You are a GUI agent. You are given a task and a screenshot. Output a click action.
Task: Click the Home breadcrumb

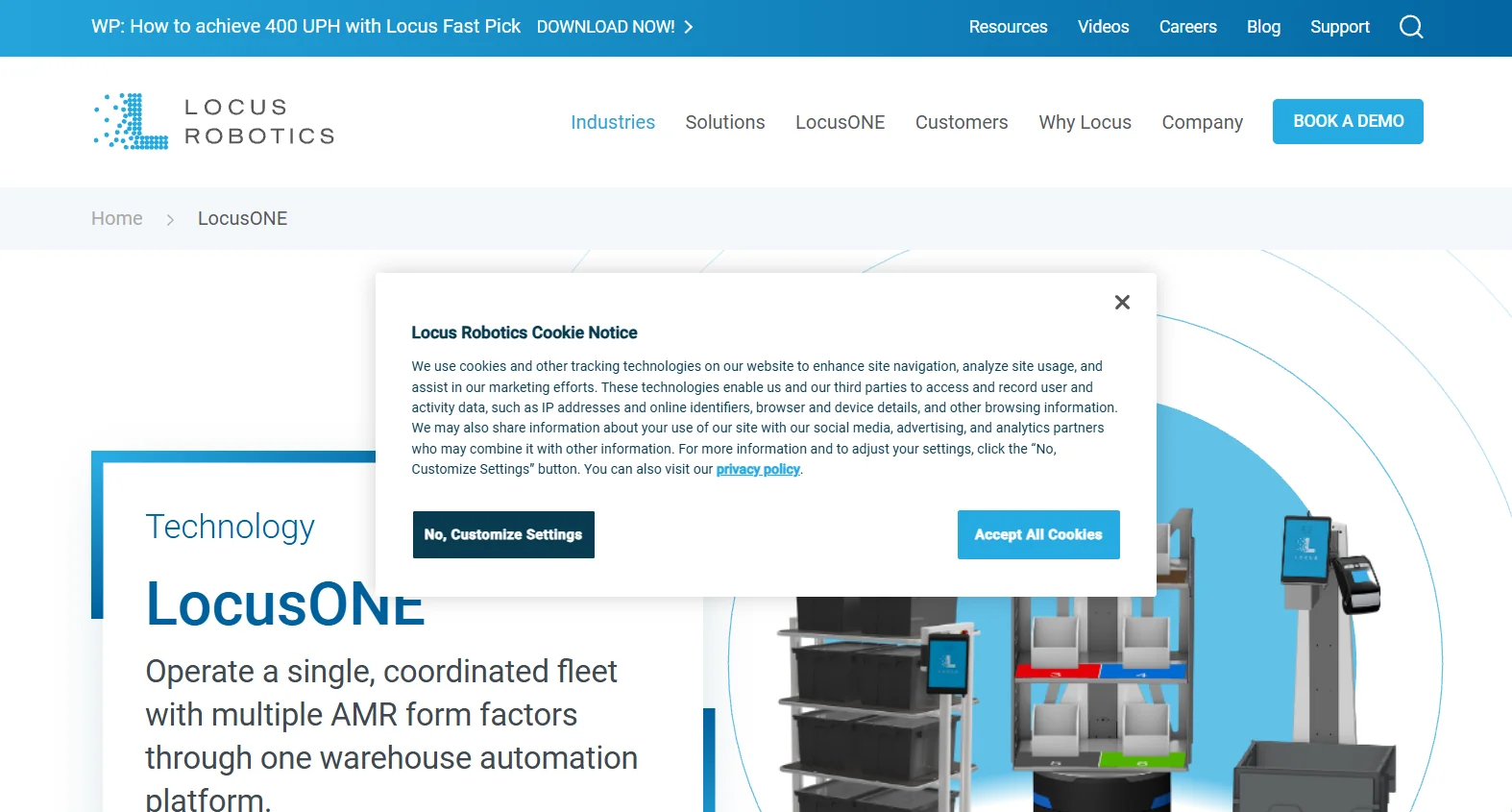tap(117, 218)
